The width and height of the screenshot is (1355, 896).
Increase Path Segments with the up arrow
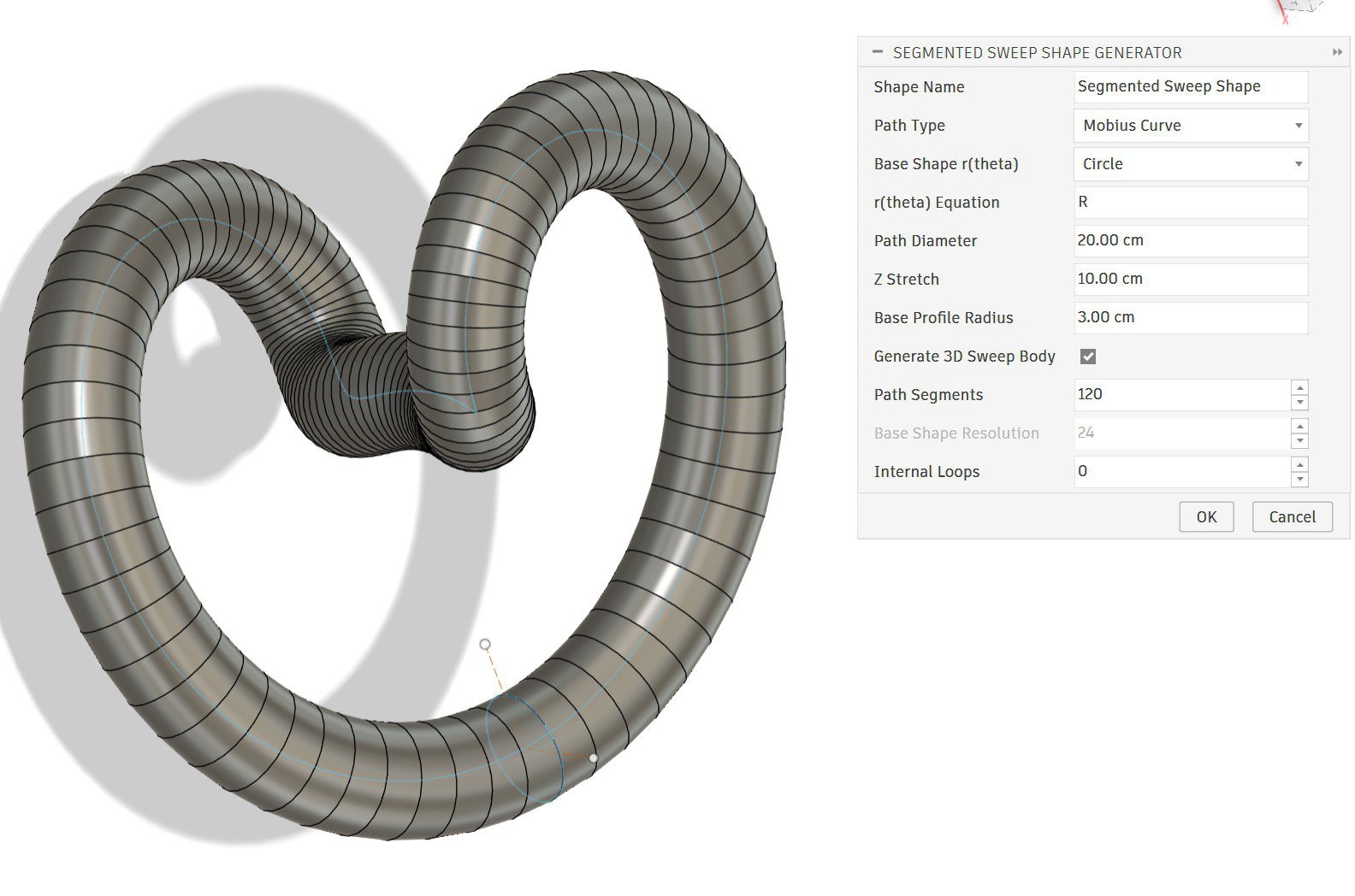pyautogui.click(x=1299, y=387)
